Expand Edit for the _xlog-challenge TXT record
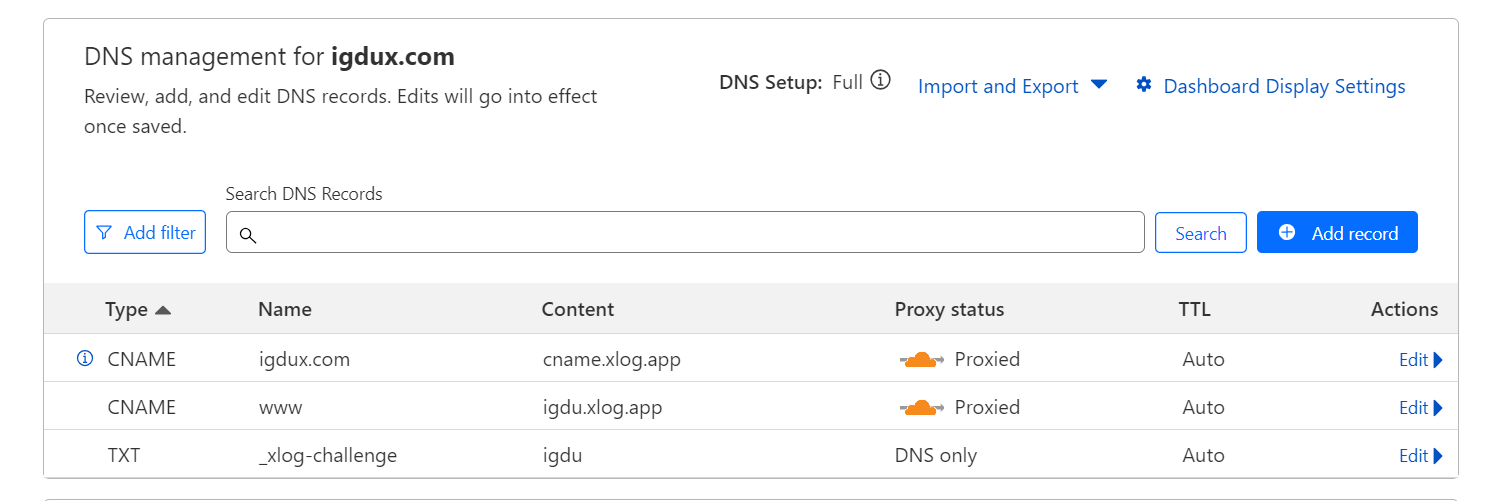This screenshot has height=501, width=1496. 1420,456
